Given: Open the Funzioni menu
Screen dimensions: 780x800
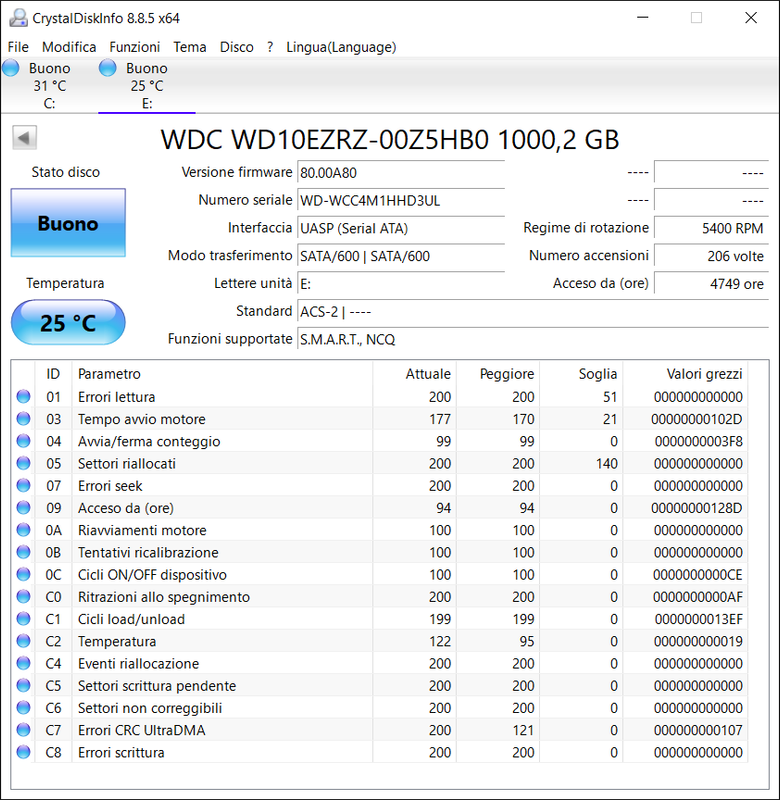Looking at the screenshot, I should click(135, 47).
